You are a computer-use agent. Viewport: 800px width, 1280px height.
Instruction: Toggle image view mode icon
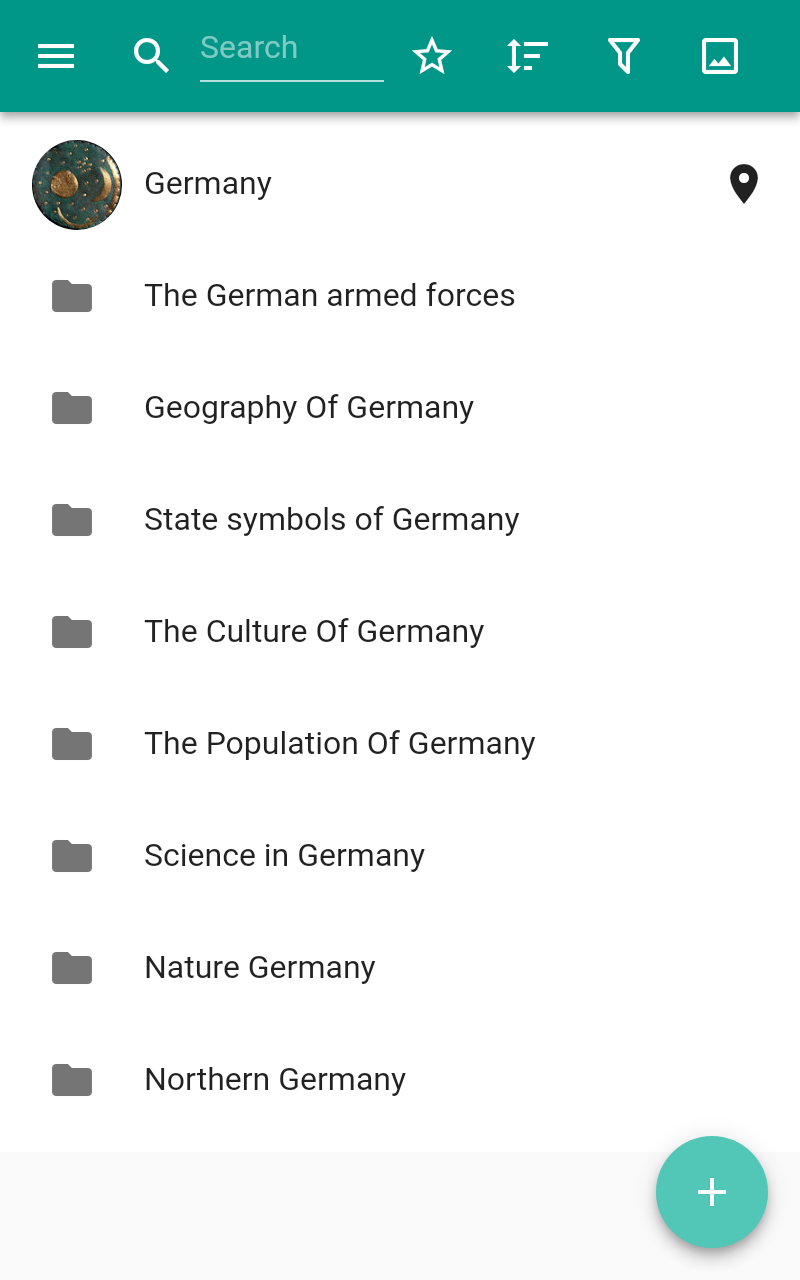pos(720,56)
